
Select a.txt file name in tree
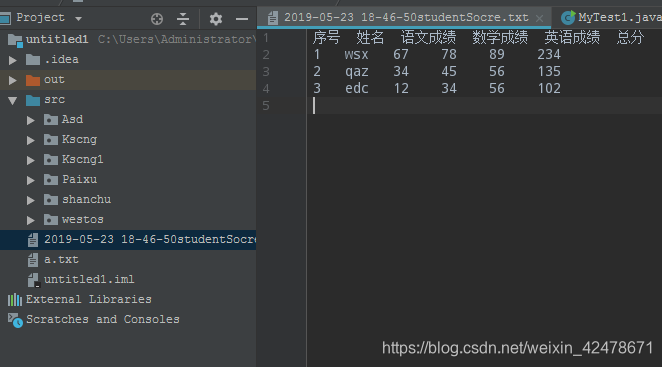coord(61,259)
